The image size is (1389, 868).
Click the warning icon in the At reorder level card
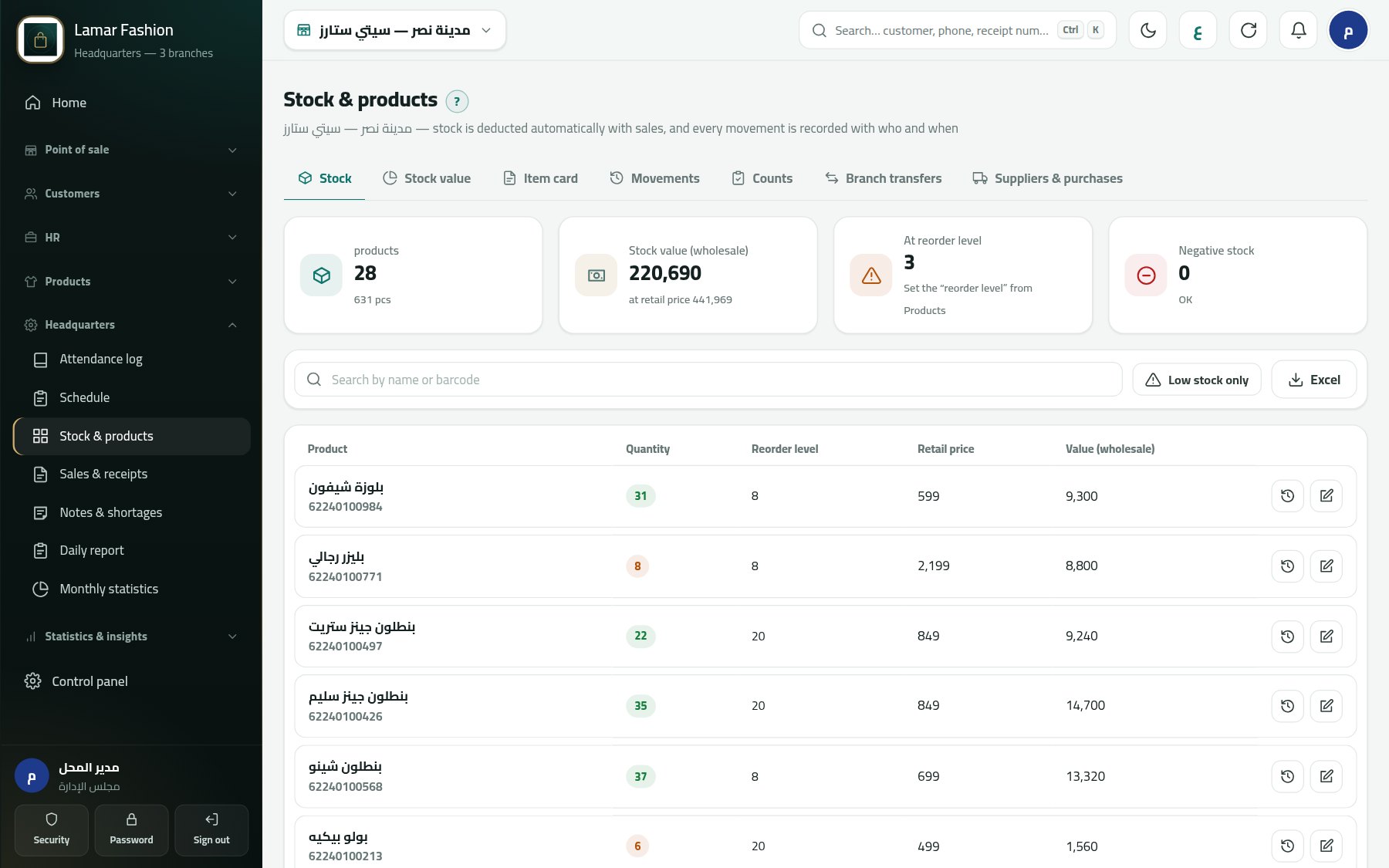point(871,275)
